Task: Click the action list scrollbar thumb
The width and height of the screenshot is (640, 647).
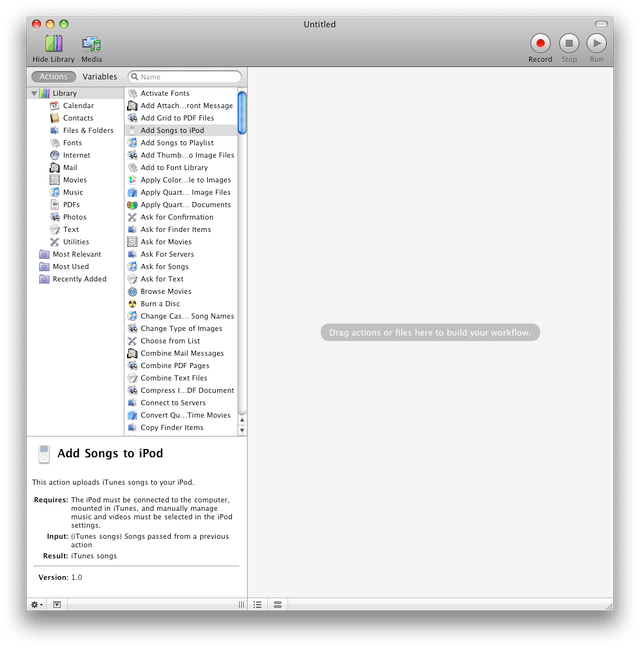Action: (242, 113)
